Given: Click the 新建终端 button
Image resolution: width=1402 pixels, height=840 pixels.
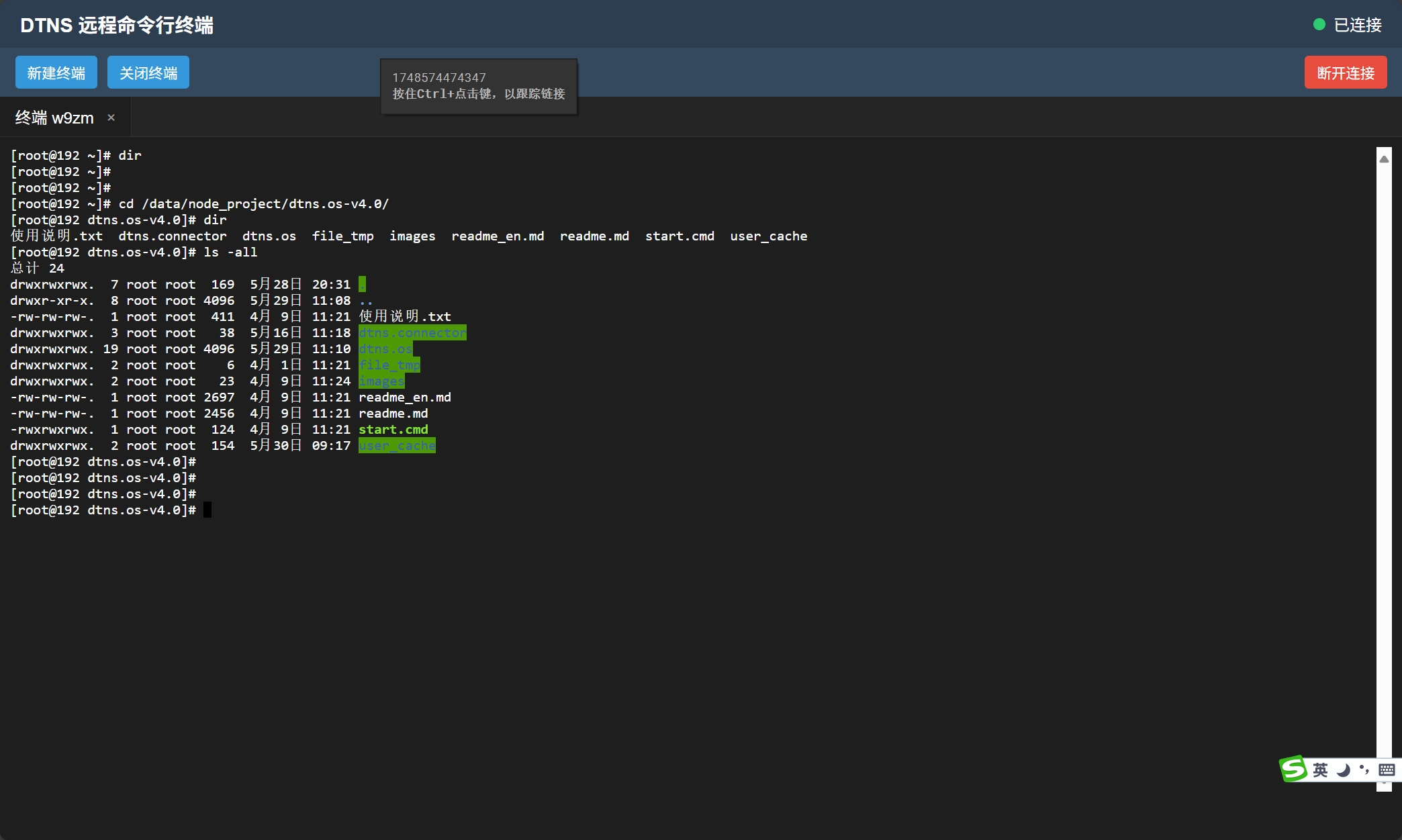Looking at the screenshot, I should (56, 73).
